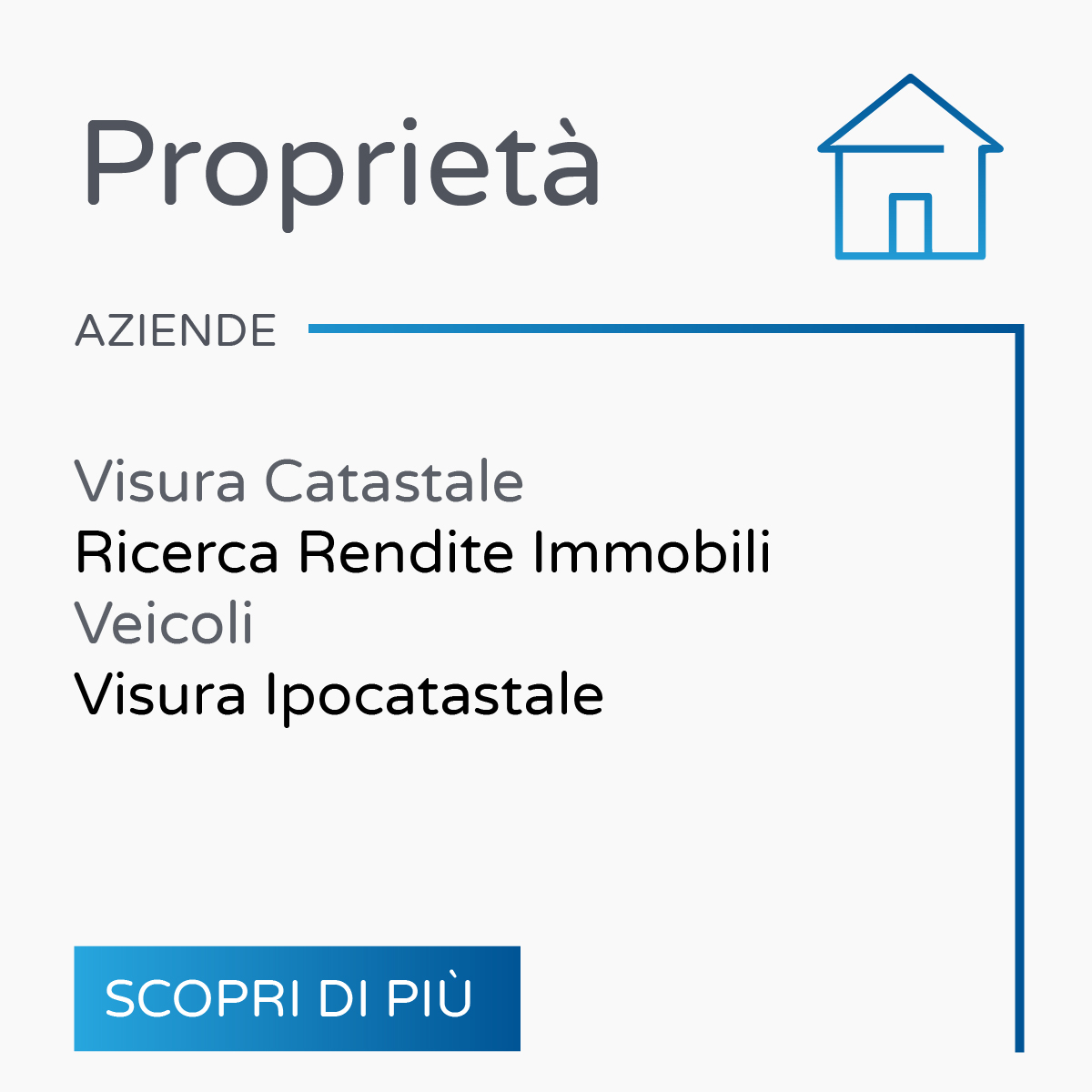This screenshot has height=1092, width=1092.
Task: Click the word Ricerca in the list
Action: click(177, 552)
